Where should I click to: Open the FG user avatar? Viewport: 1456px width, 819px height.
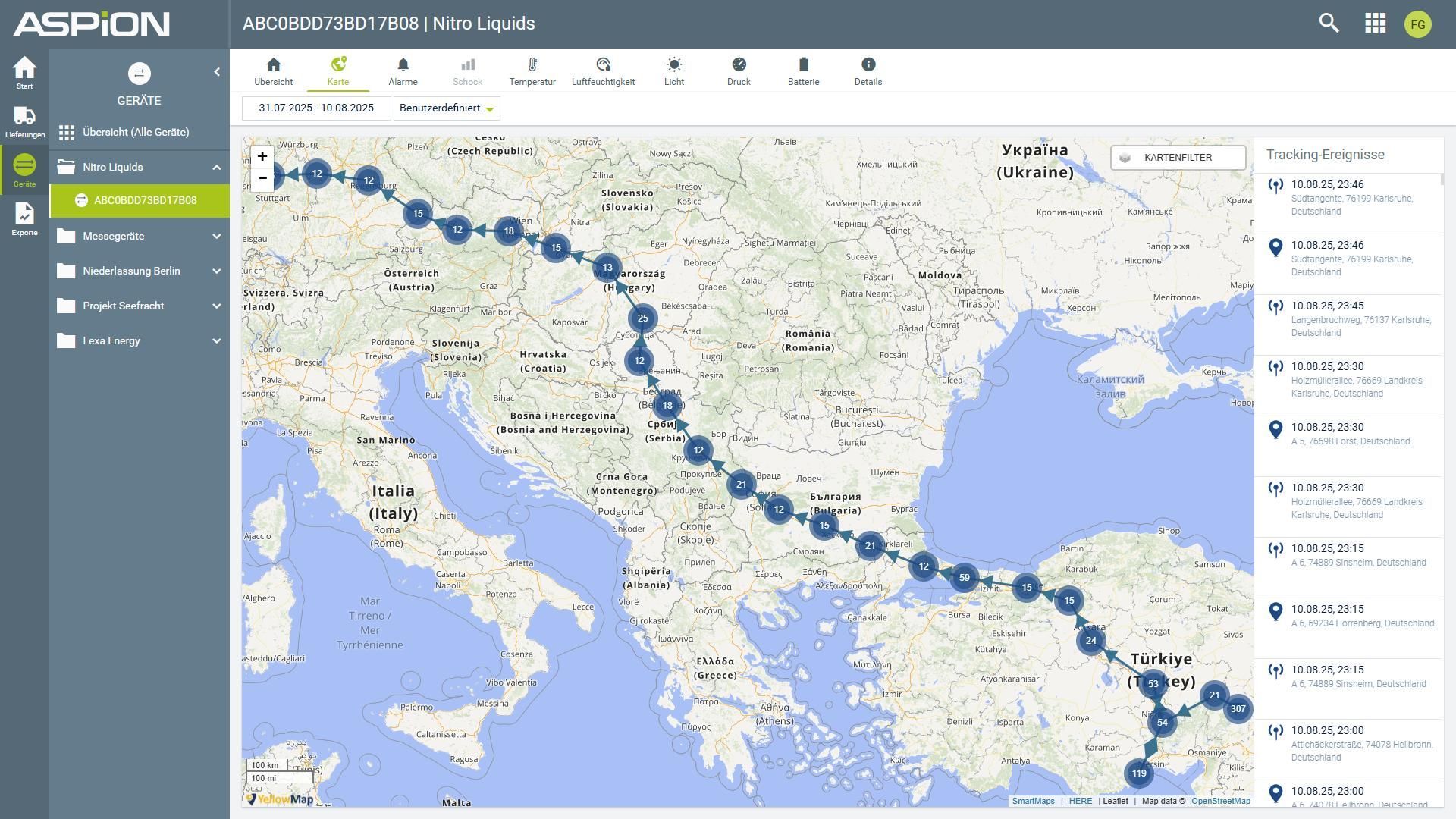coord(1417,24)
